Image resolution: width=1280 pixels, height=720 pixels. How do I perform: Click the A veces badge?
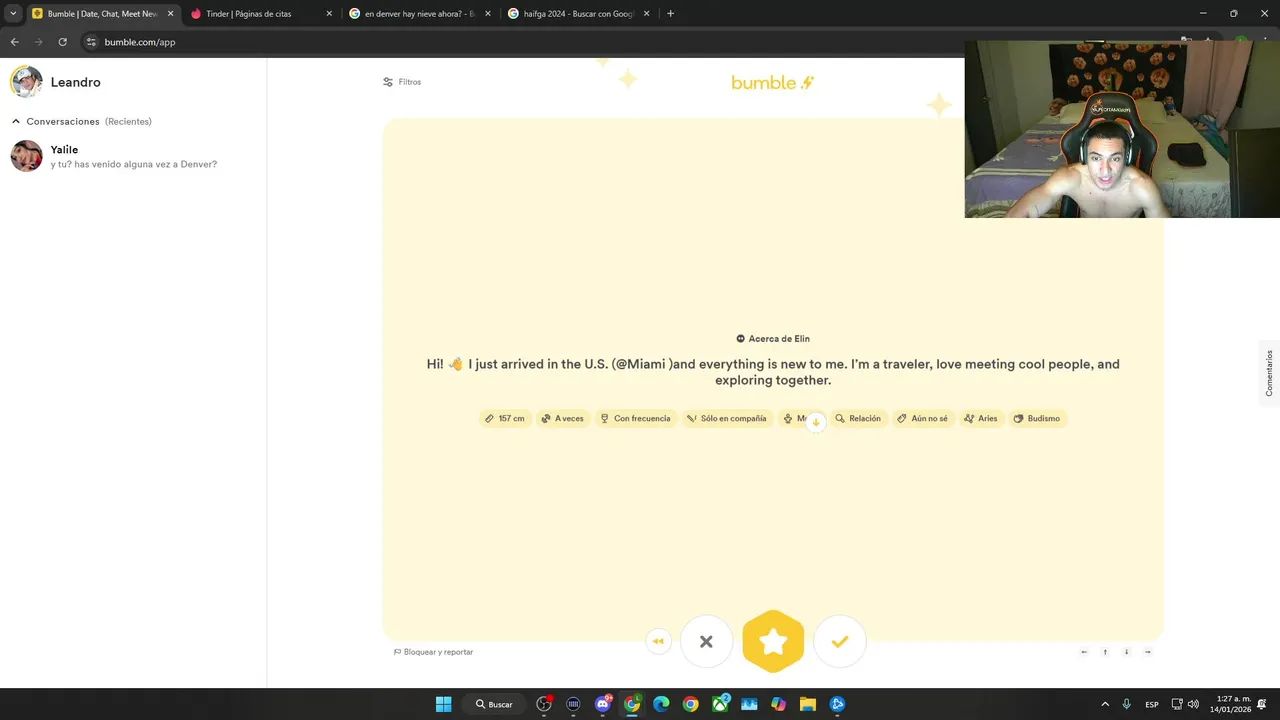(x=562, y=418)
